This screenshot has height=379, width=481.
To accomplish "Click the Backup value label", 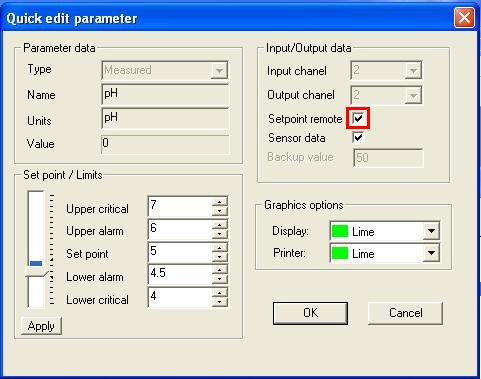I will 300,157.
